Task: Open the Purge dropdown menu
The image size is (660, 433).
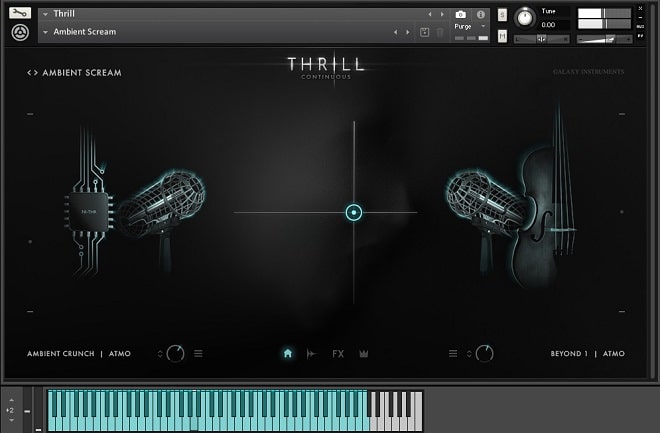Action: tap(470, 26)
